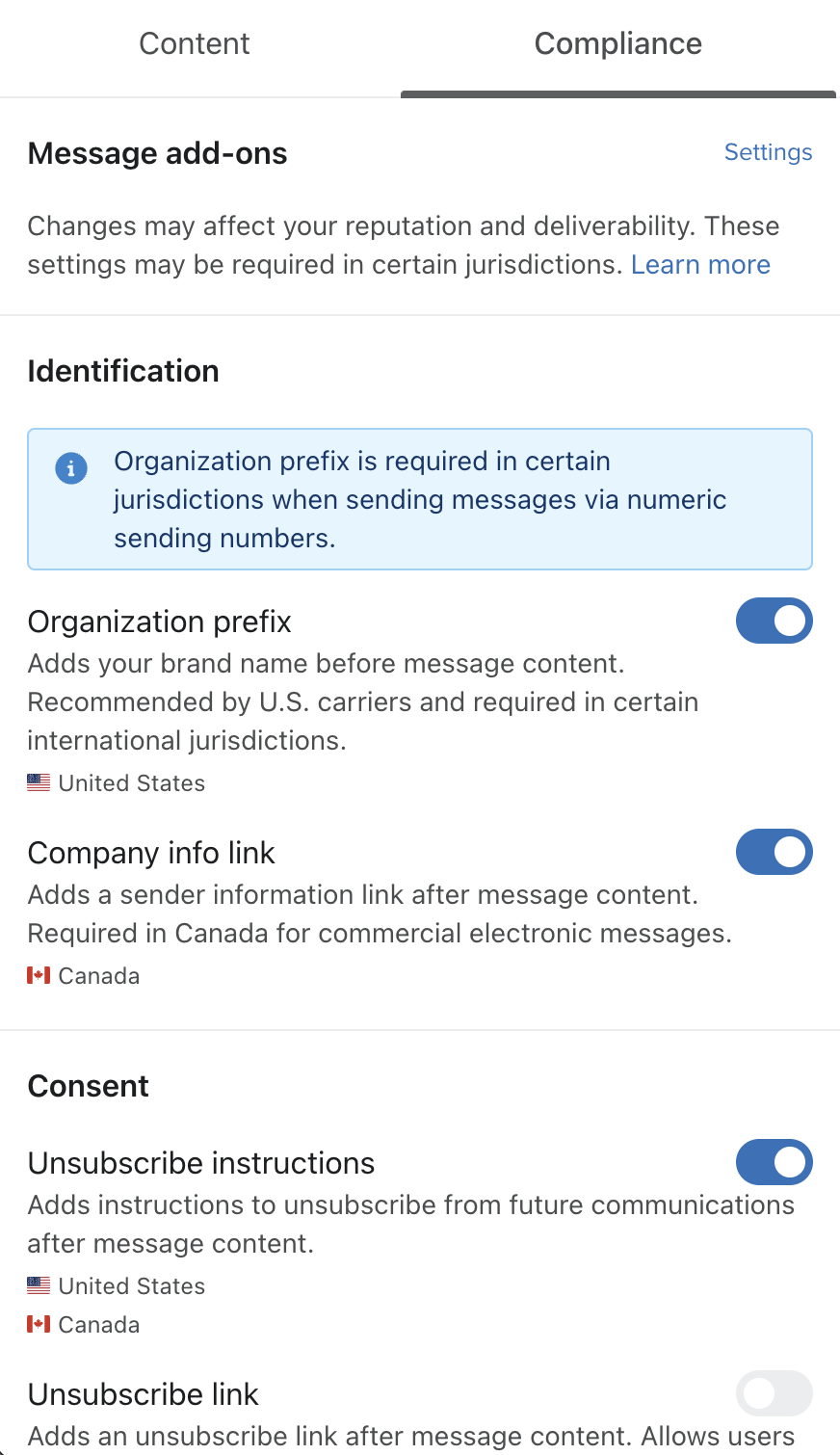Disable the Organization prefix switch
Viewport: 840px width, 1455px height.
774,621
